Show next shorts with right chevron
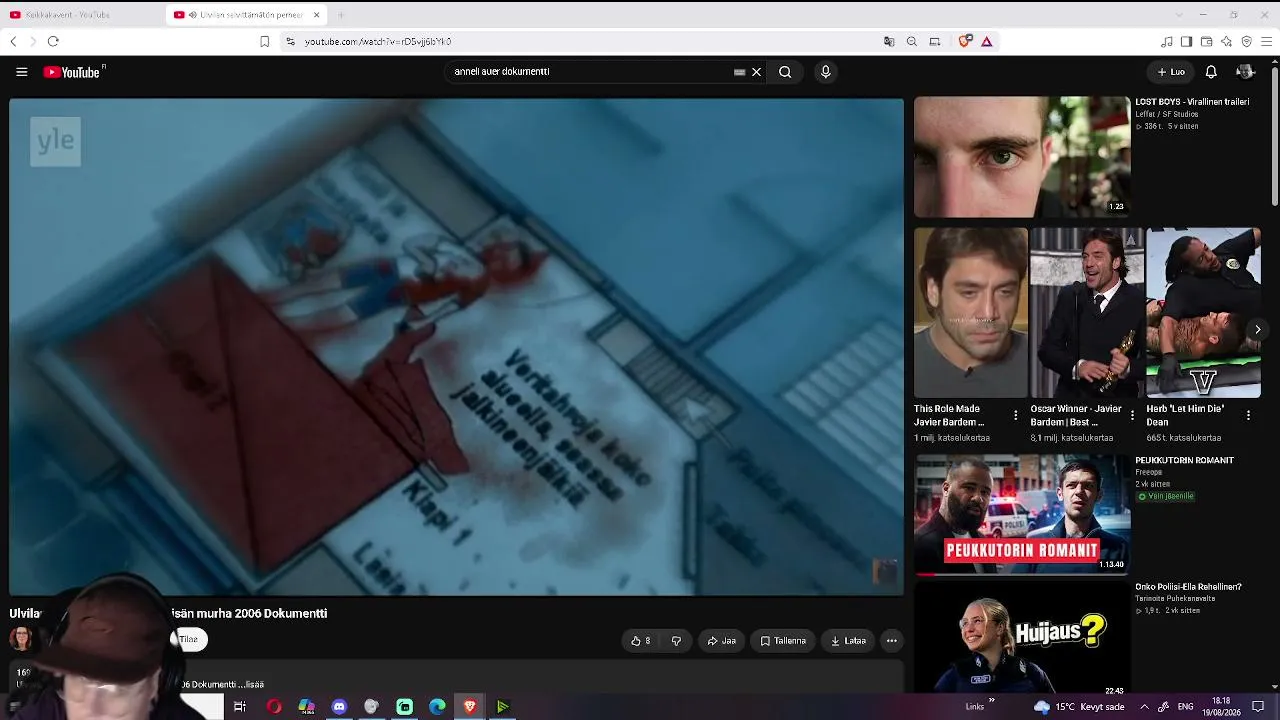This screenshot has width=1280, height=720. [1257, 330]
